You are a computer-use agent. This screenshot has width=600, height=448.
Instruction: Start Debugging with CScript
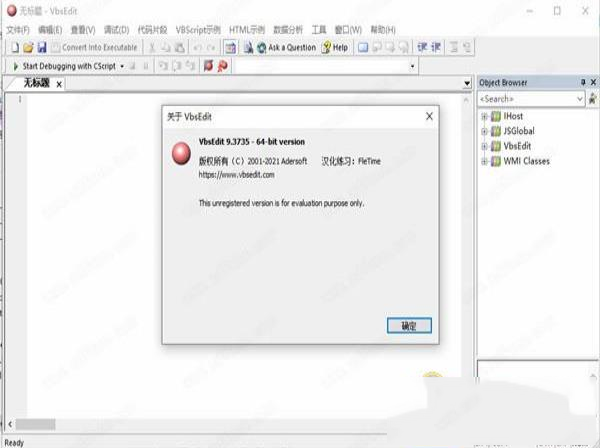tap(64, 66)
